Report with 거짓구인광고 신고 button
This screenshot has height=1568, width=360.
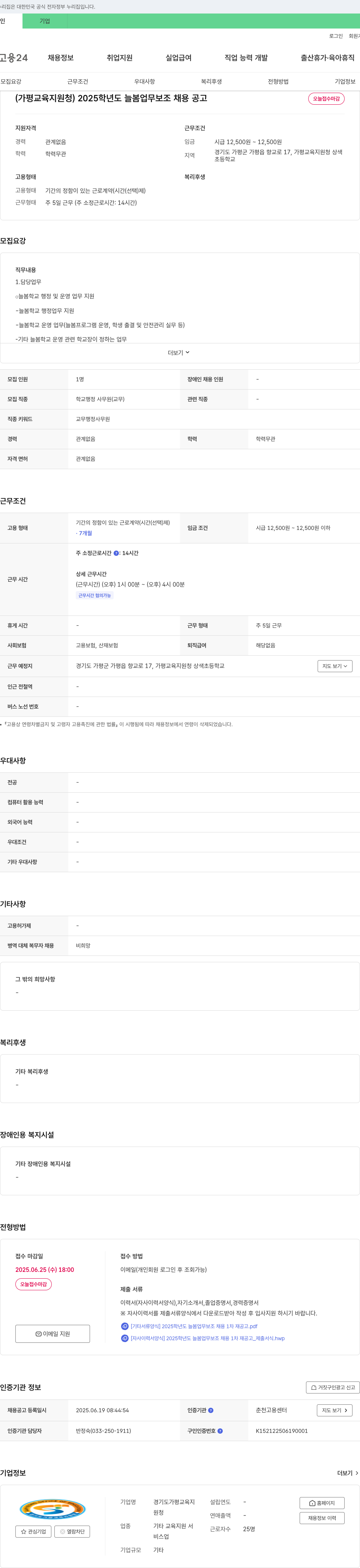(x=333, y=1388)
